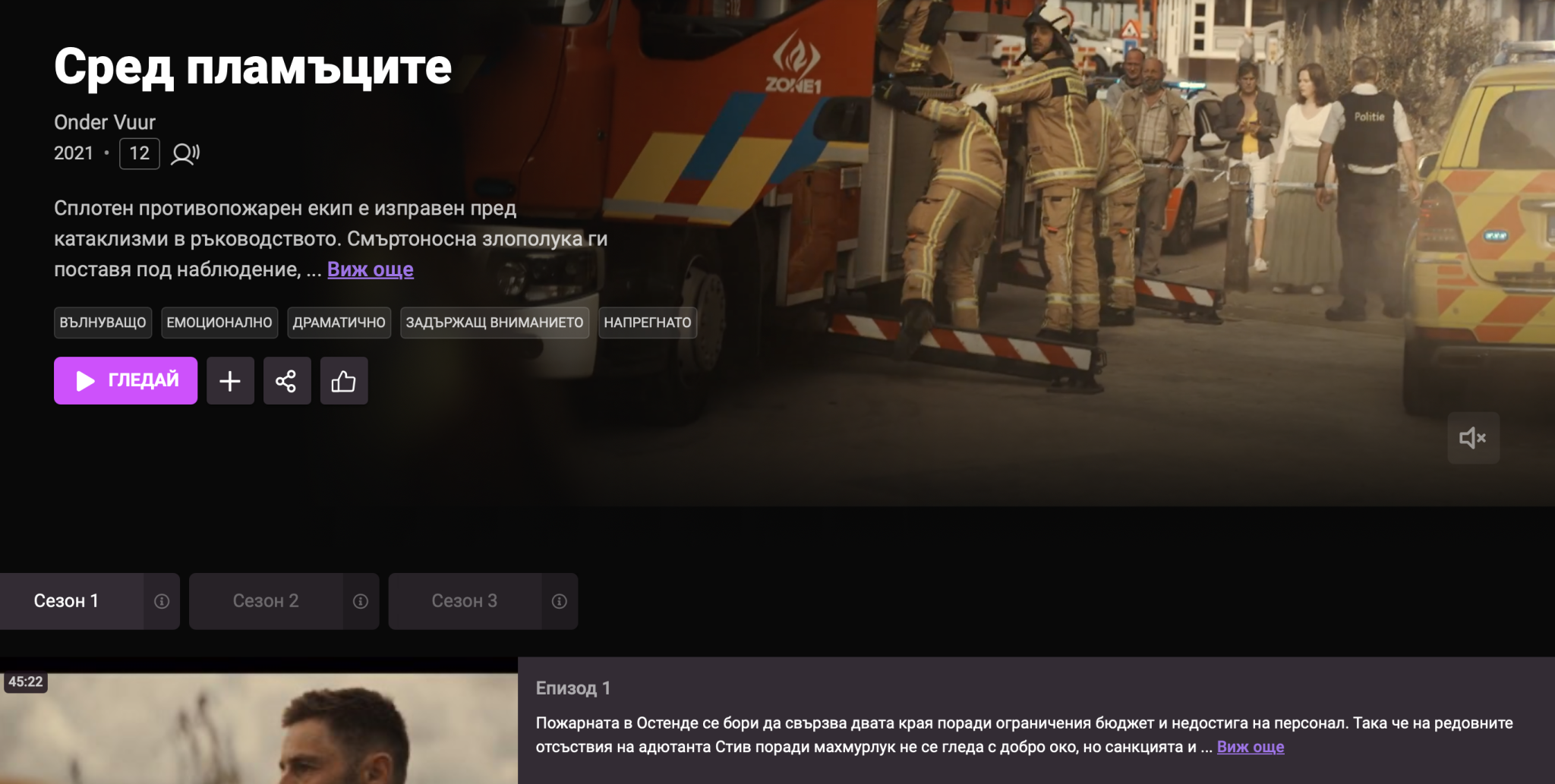The image size is (1555, 784).
Task: Share the series with the share icon
Action: [287, 380]
